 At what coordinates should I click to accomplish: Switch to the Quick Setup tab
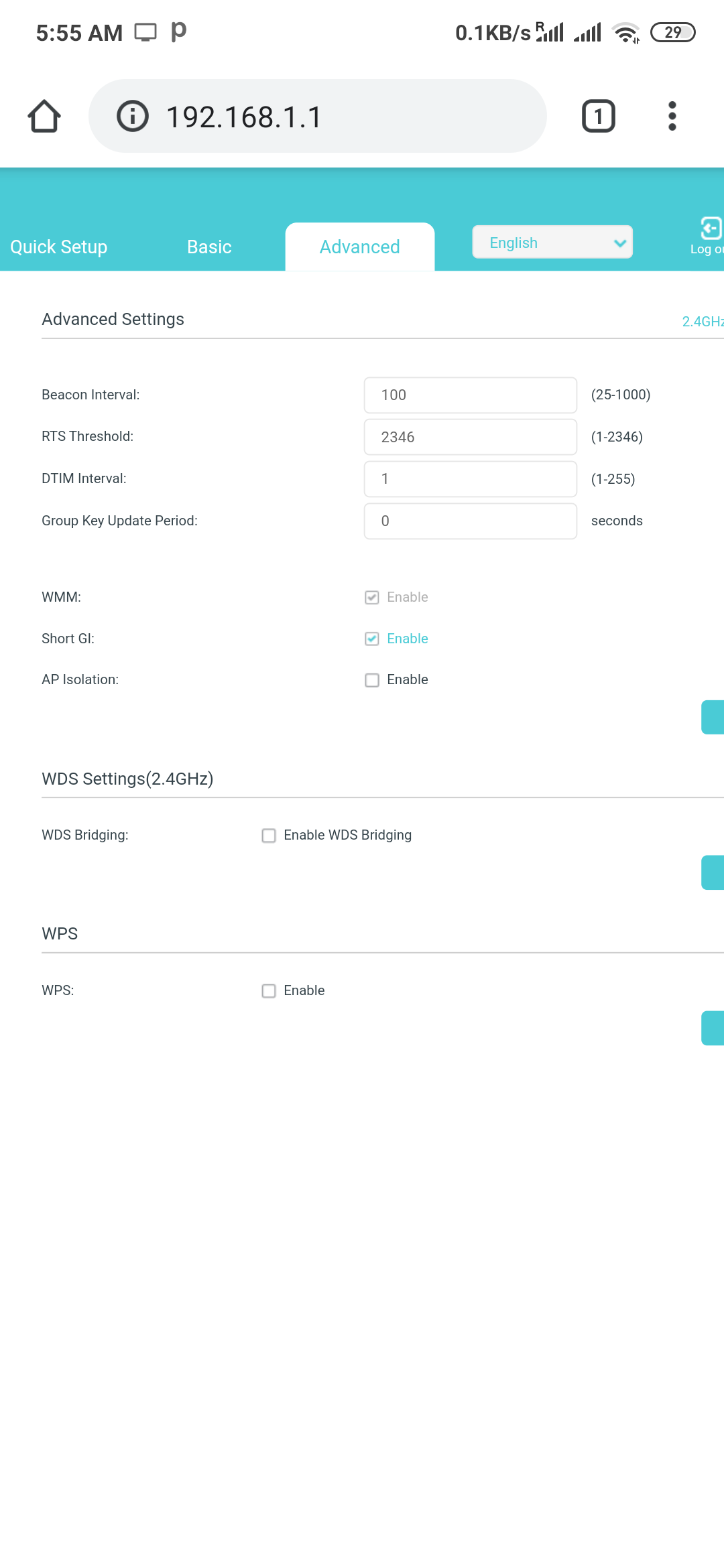[x=59, y=247]
